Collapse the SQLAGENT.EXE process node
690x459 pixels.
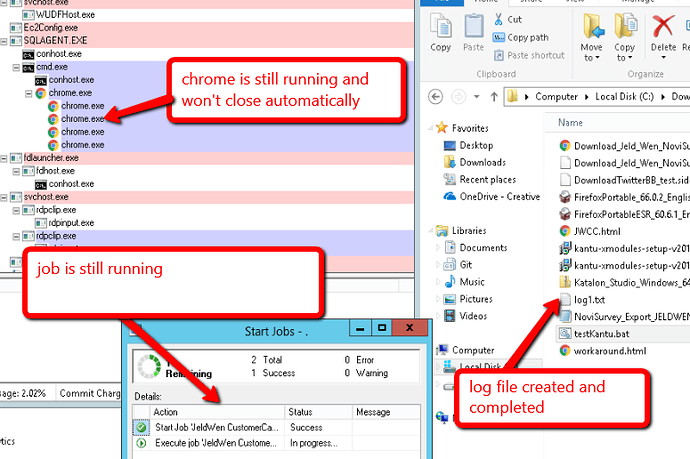coord(4,41)
